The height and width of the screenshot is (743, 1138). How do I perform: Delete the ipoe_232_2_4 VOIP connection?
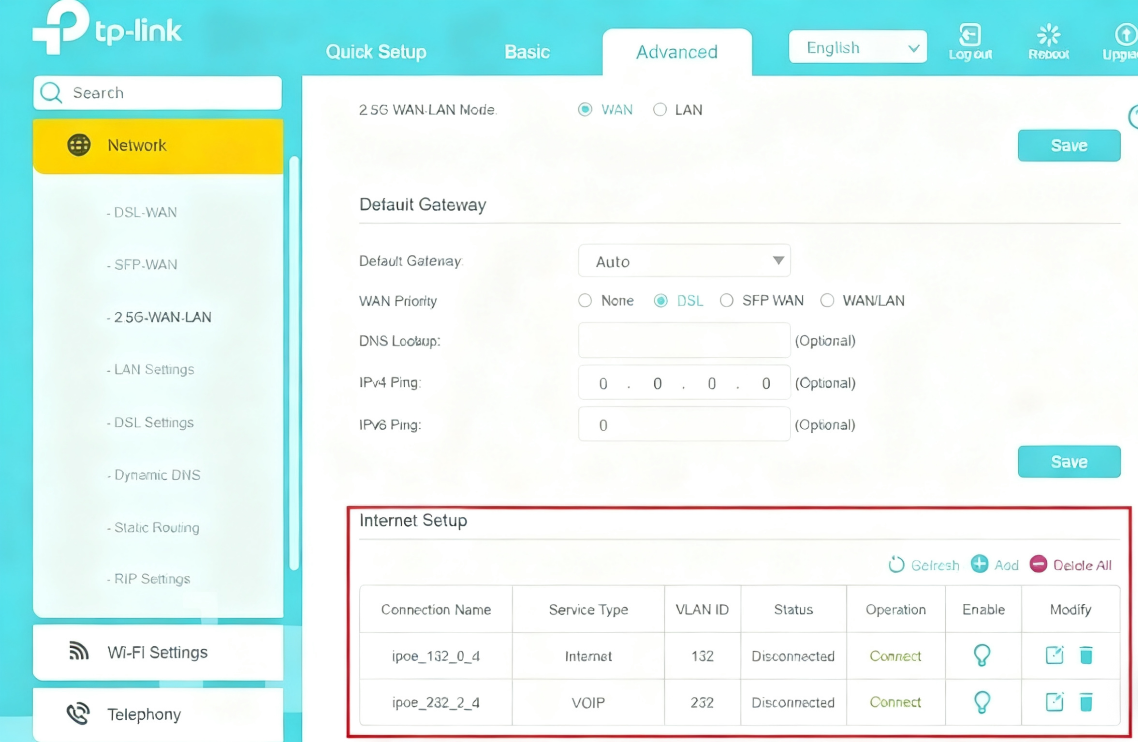(1086, 702)
